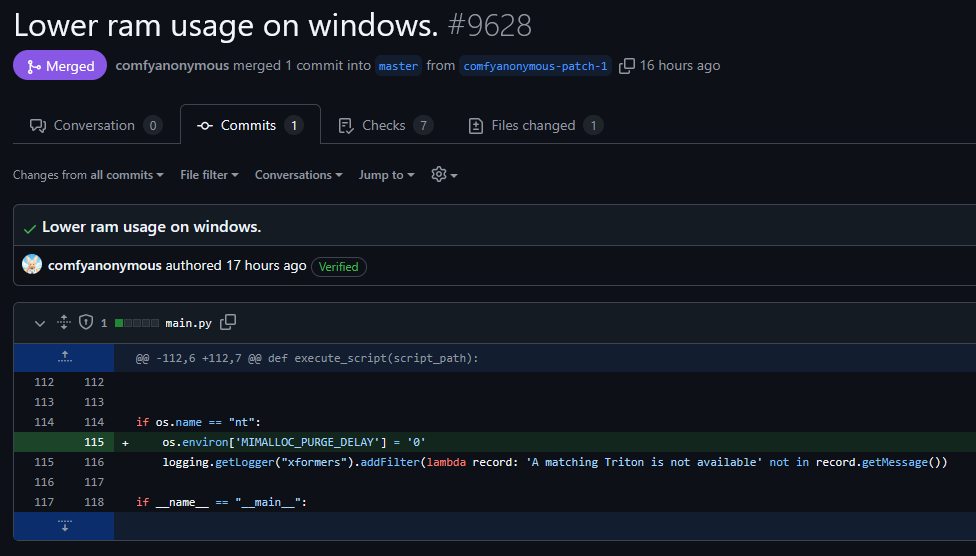Click the comfyanonymous avatar image
This screenshot has height=556, width=976.
click(32, 265)
